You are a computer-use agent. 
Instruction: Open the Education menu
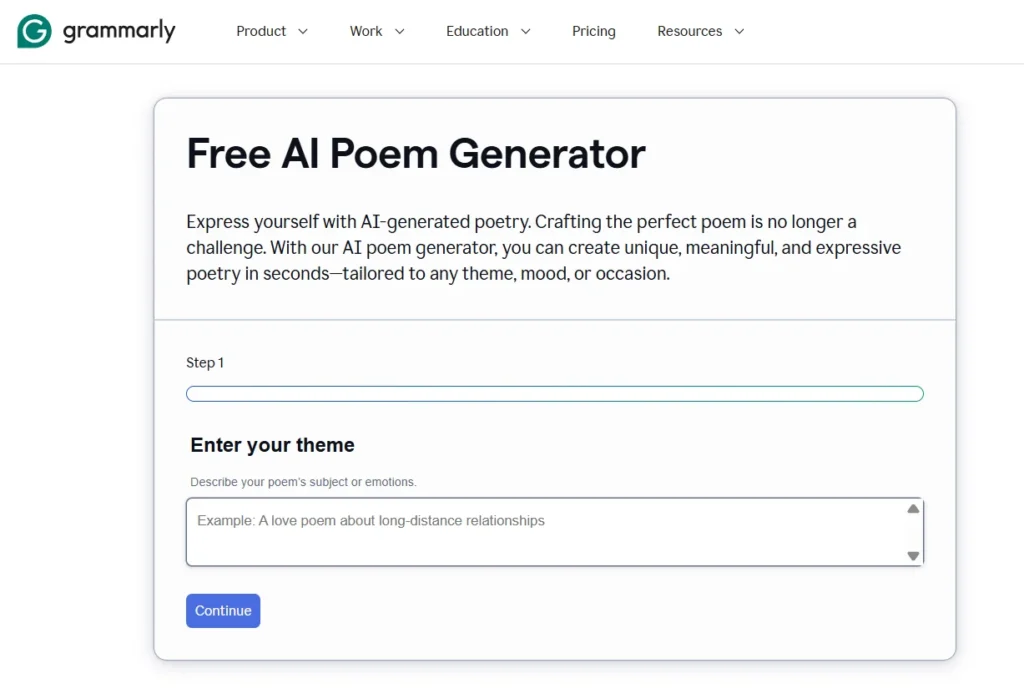[x=477, y=31]
